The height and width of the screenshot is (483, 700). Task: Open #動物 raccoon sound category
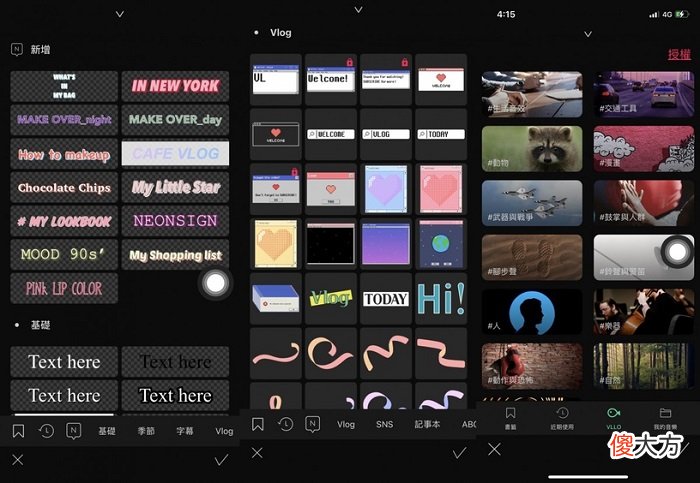click(532, 149)
